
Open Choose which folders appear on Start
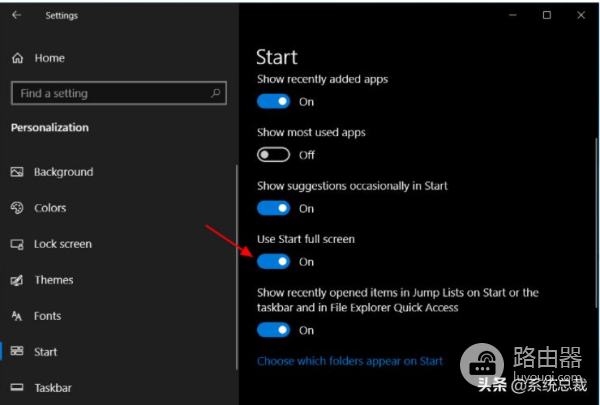click(349, 361)
